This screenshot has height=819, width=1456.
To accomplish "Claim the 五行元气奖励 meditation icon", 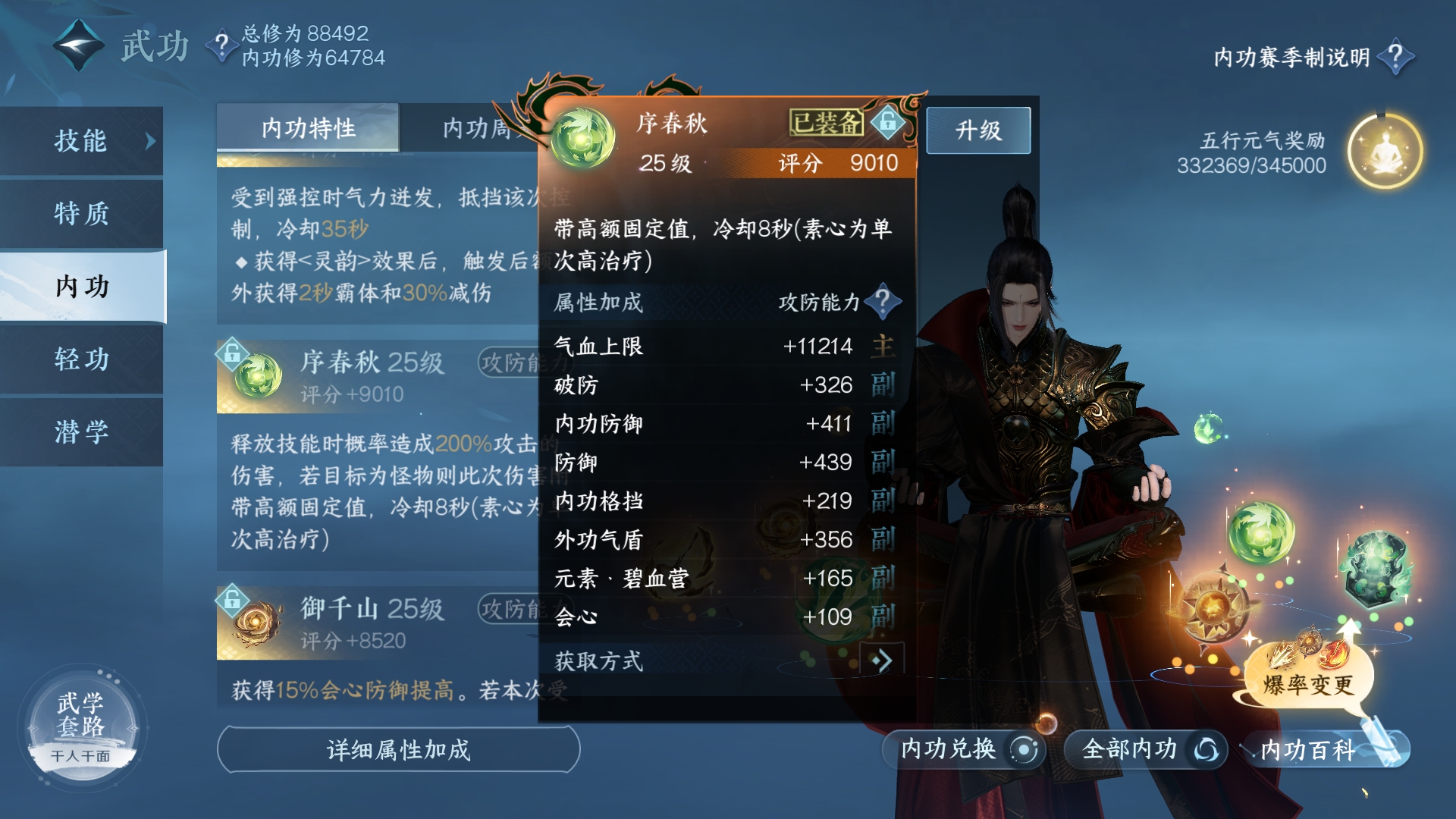I will (1385, 152).
